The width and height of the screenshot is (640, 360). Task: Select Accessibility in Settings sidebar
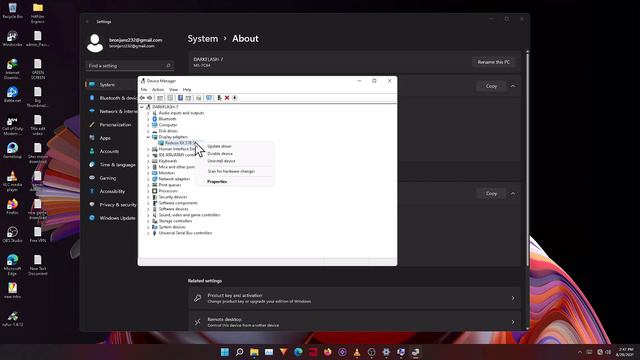click(112, 191)
